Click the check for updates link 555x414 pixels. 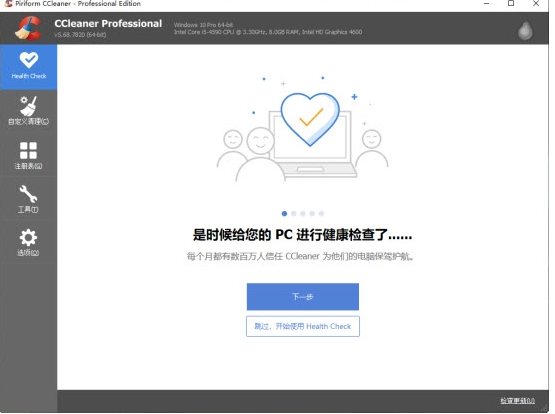(517, 401)
